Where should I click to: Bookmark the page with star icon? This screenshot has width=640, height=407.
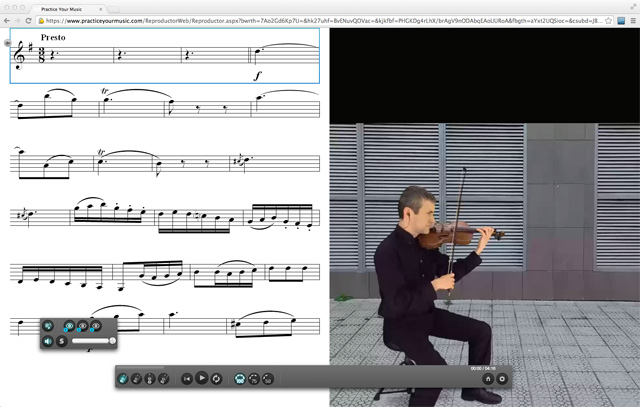(x=608, y=20)
